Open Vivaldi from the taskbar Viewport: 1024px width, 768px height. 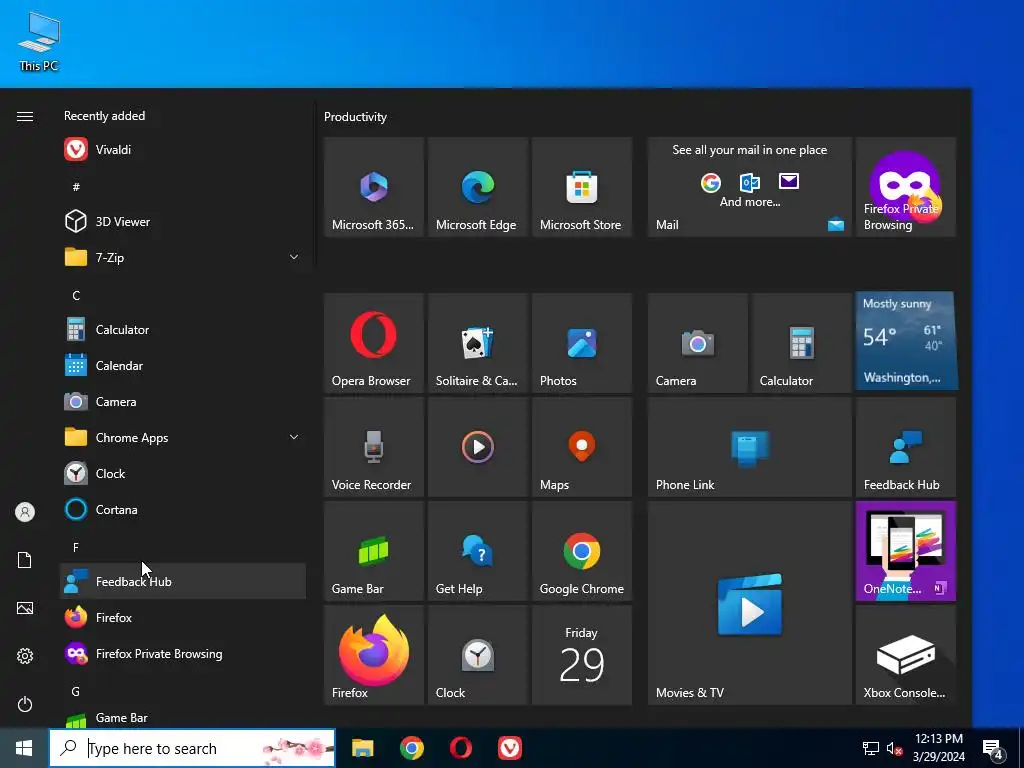tap(510, 748)
